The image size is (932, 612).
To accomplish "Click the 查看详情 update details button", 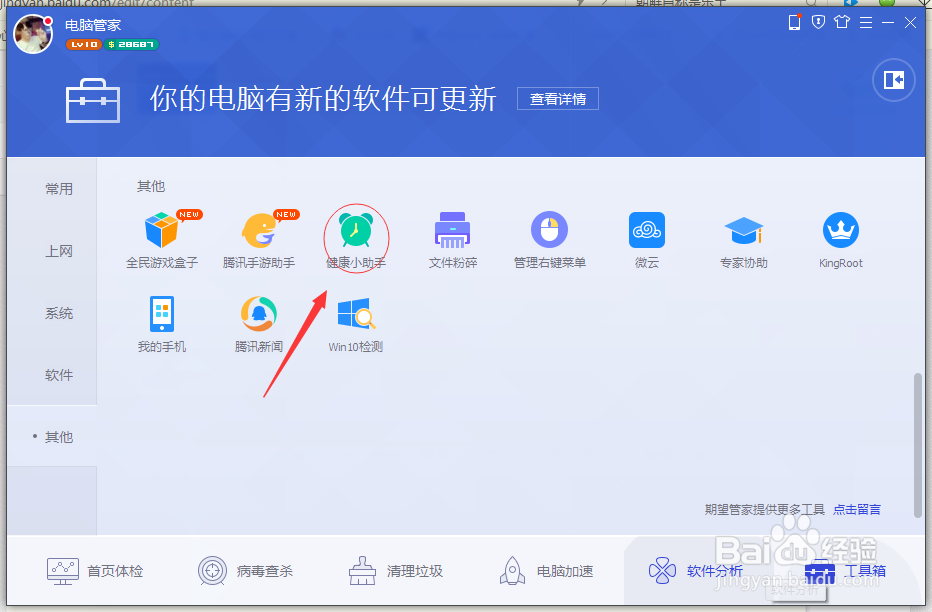I will tap(557, 98).
